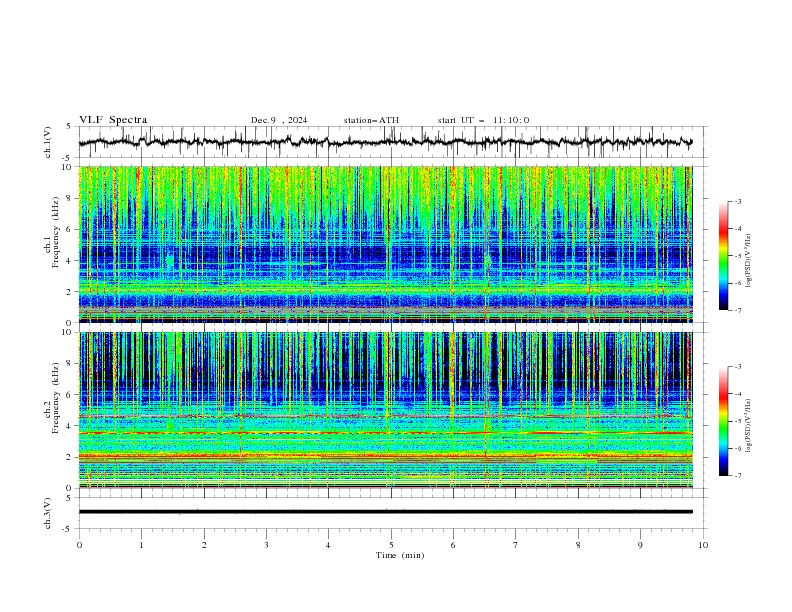Click the flat ch.3 voltage trace
The image size is (792, 612).
[385, 512]
